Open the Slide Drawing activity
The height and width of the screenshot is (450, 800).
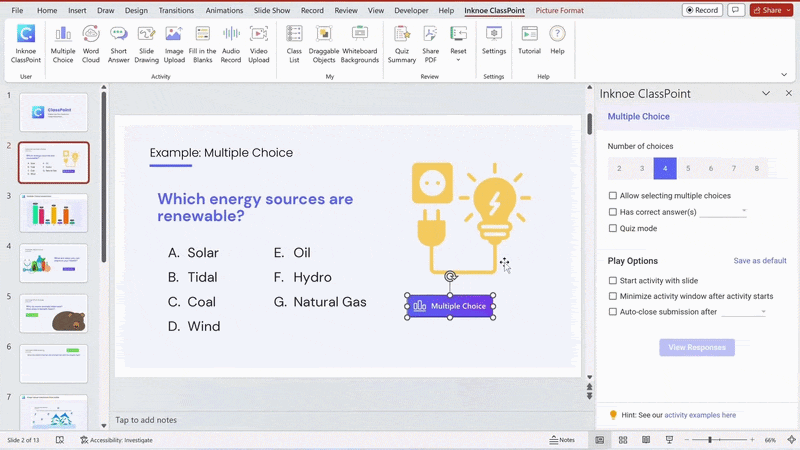(x=147, y=36)
